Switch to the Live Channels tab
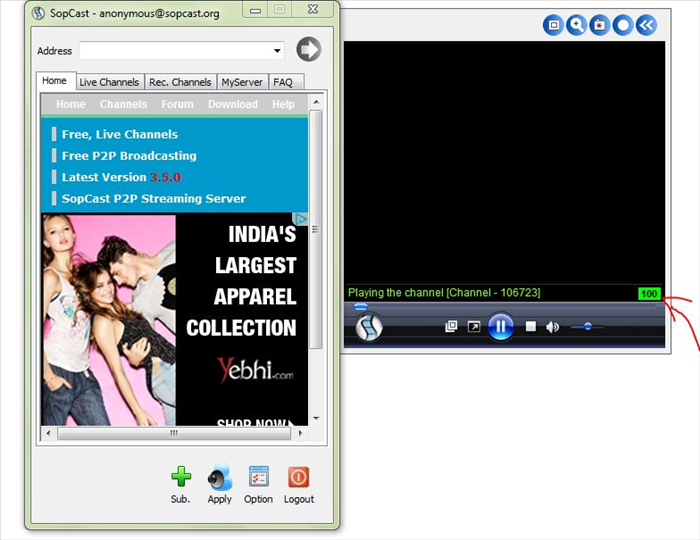Screen dimensions: 700x540 (109, 82)
